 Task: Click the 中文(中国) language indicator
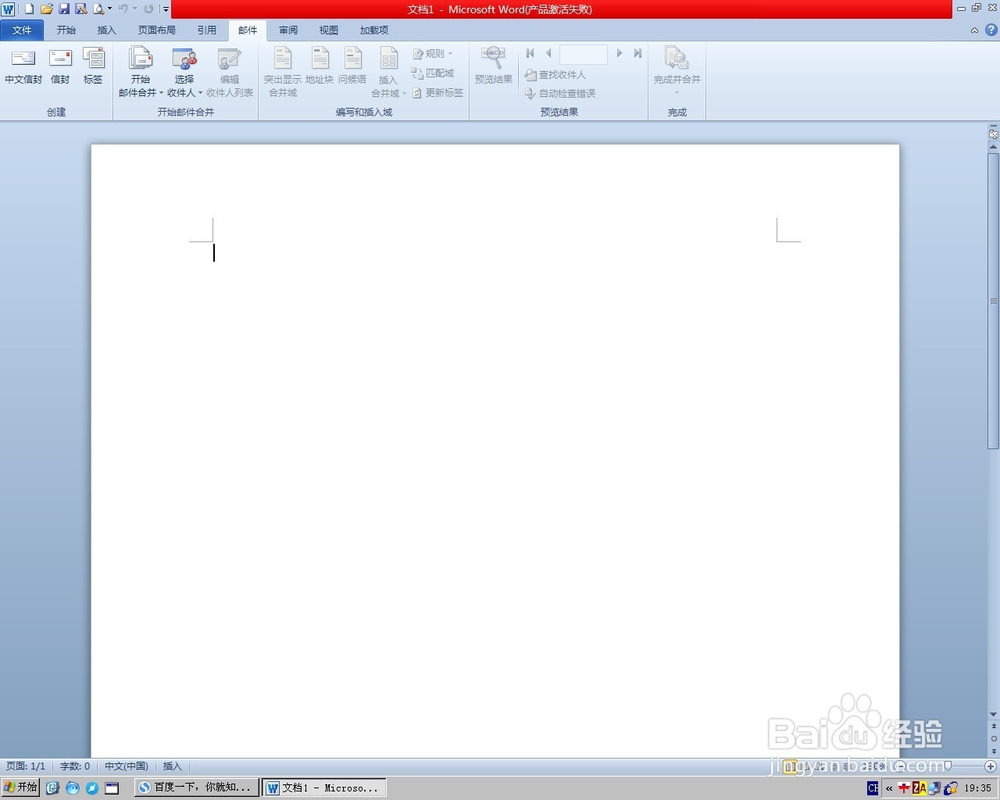point(126,766)
